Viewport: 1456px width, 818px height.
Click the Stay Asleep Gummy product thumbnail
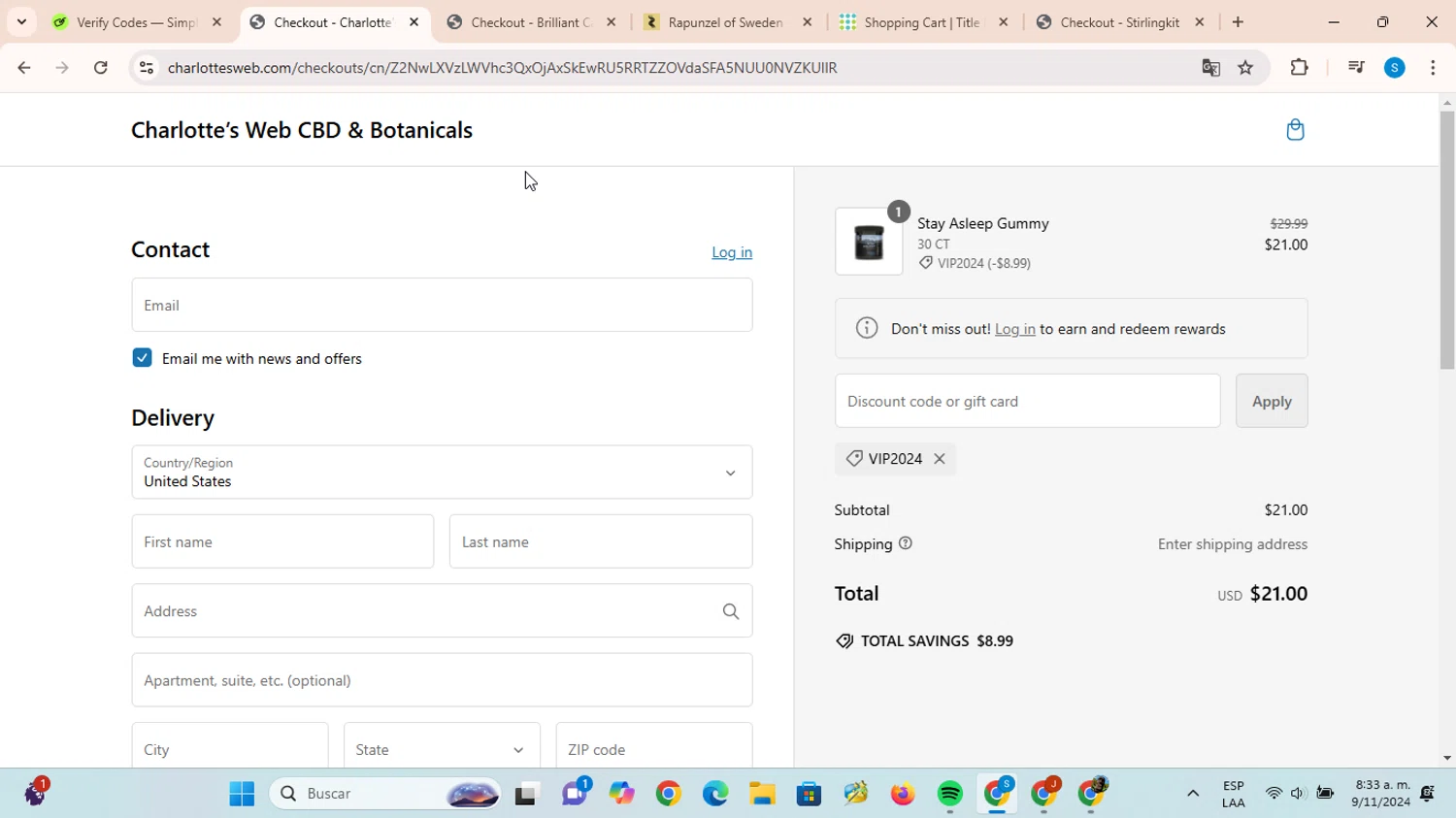pos(869,242)
